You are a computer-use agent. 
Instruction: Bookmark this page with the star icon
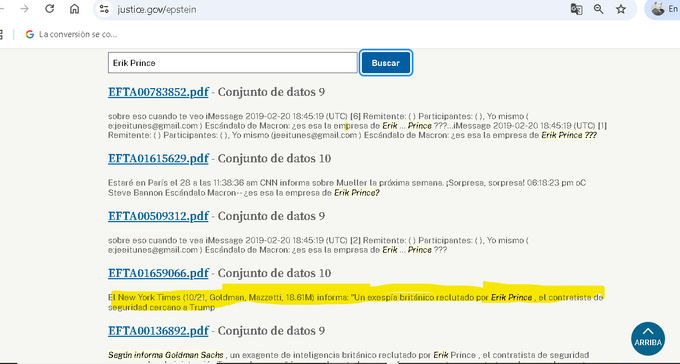coord(621,9)
